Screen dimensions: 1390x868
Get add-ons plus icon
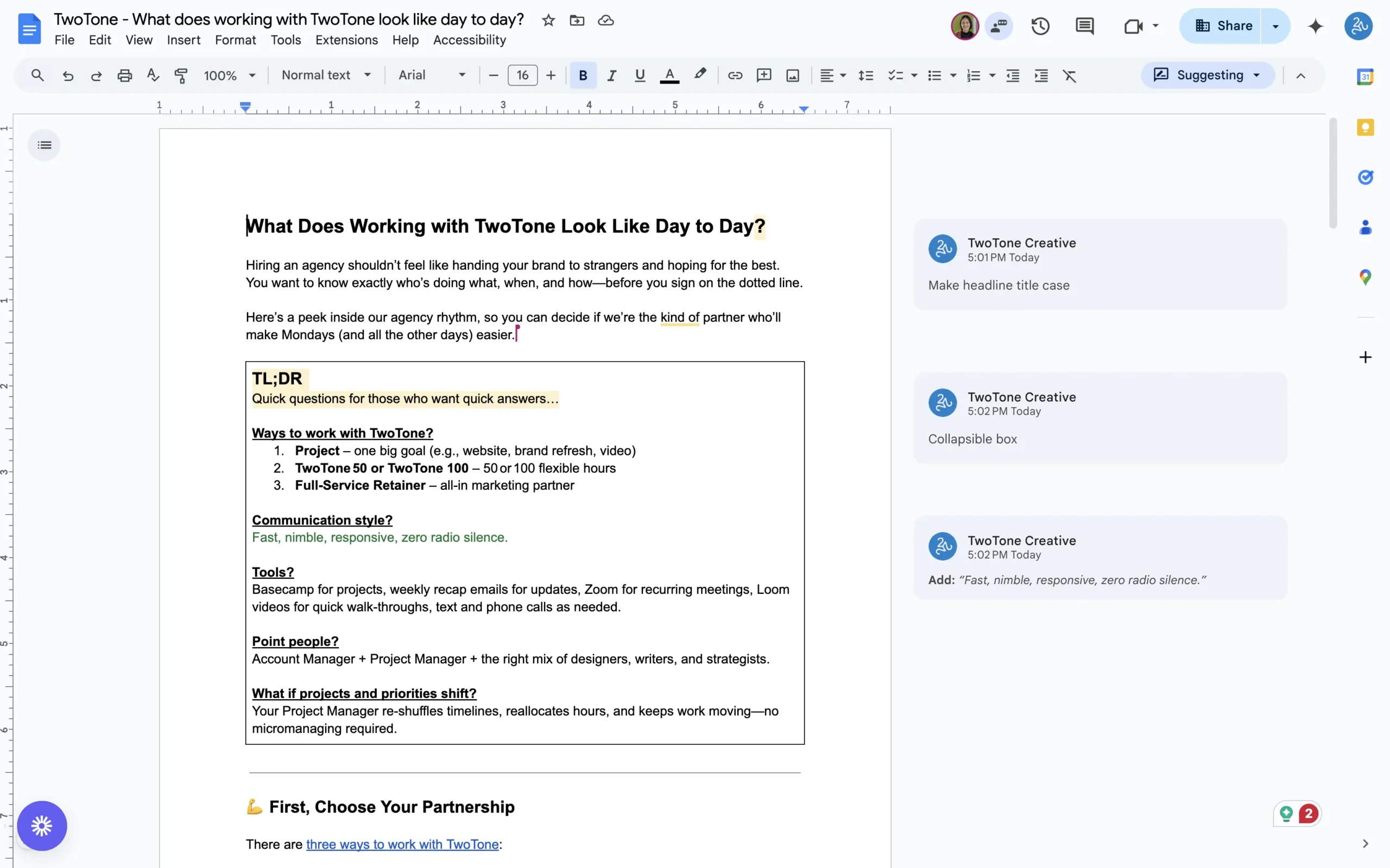[1364, 357]
